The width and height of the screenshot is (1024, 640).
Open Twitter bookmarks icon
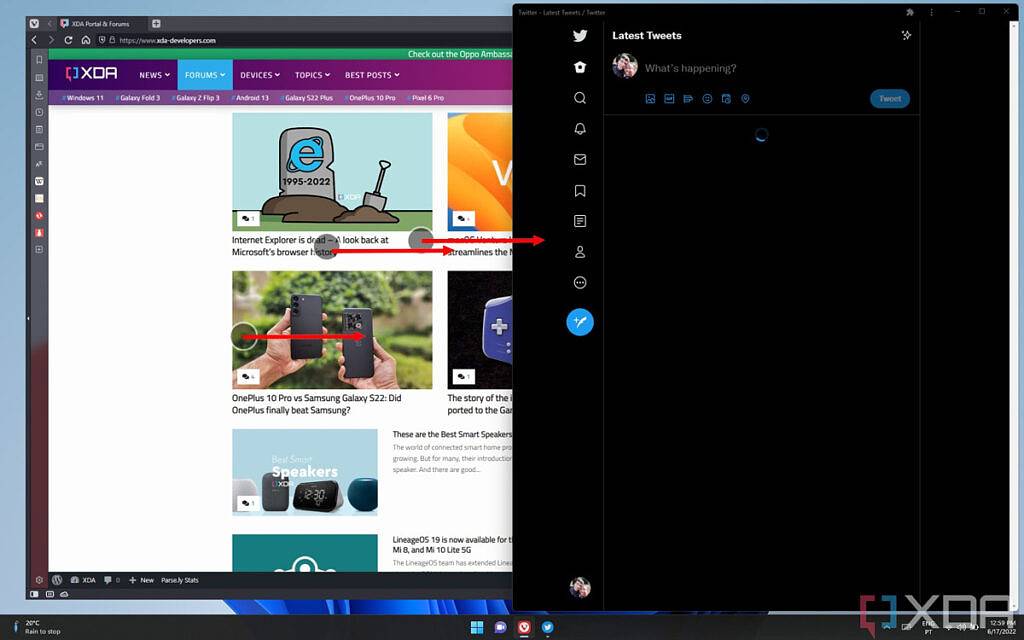pos(580,191)
